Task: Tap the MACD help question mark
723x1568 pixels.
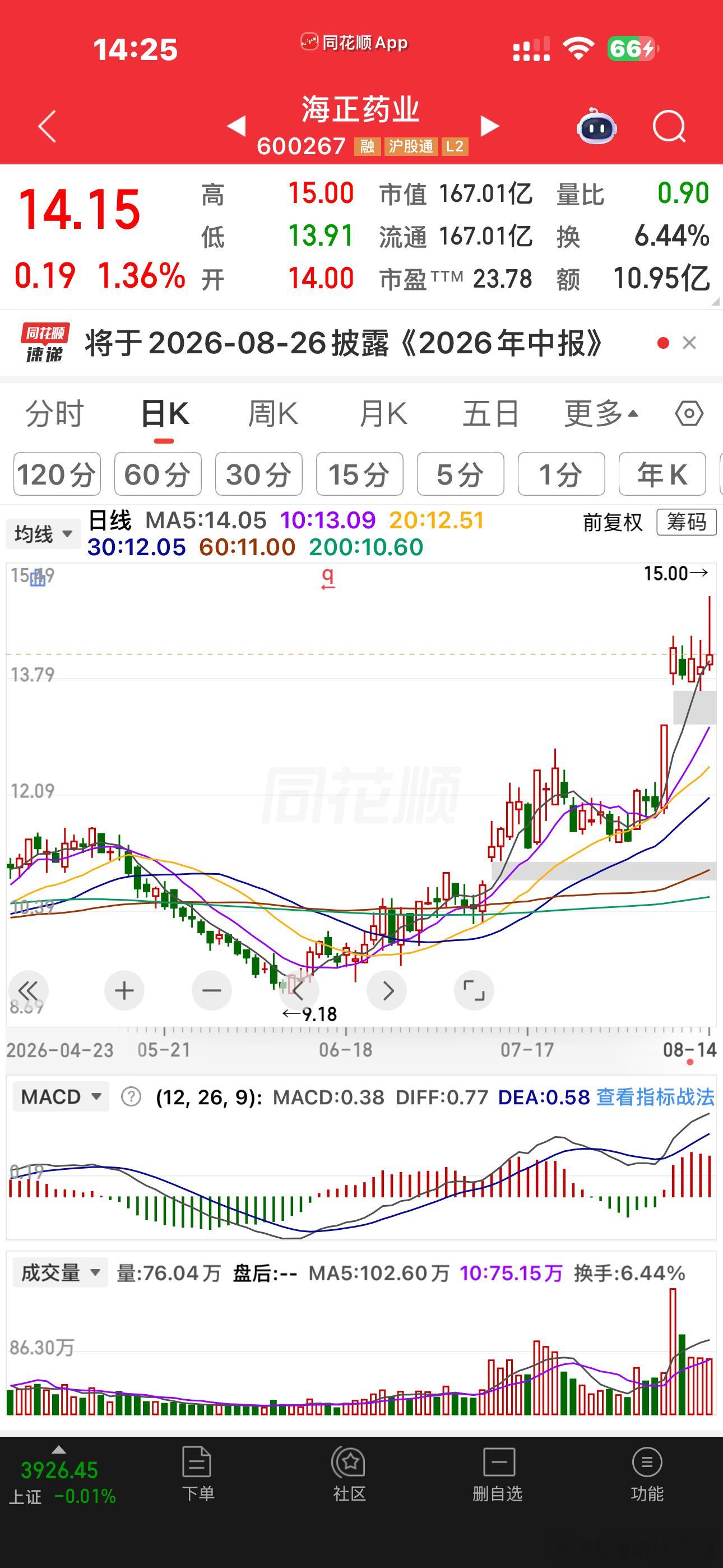Action: click(131, 1097)
